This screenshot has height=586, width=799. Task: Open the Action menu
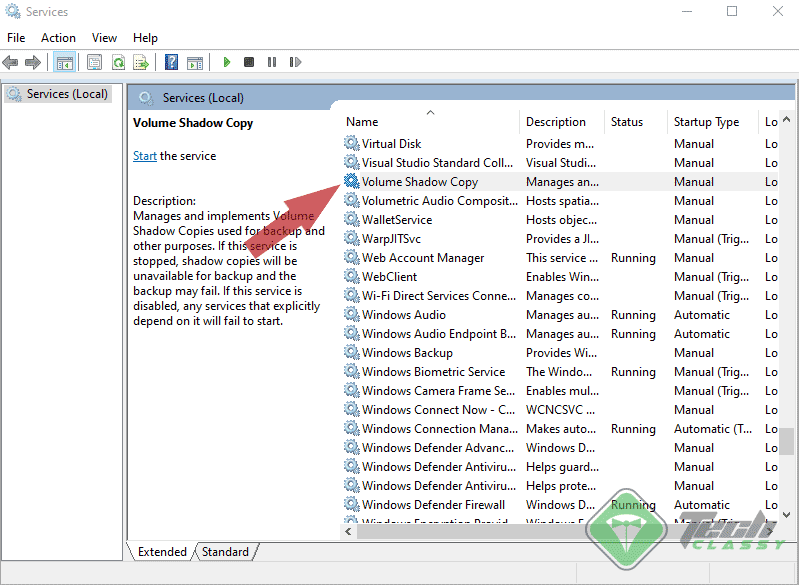click(58, 38)
